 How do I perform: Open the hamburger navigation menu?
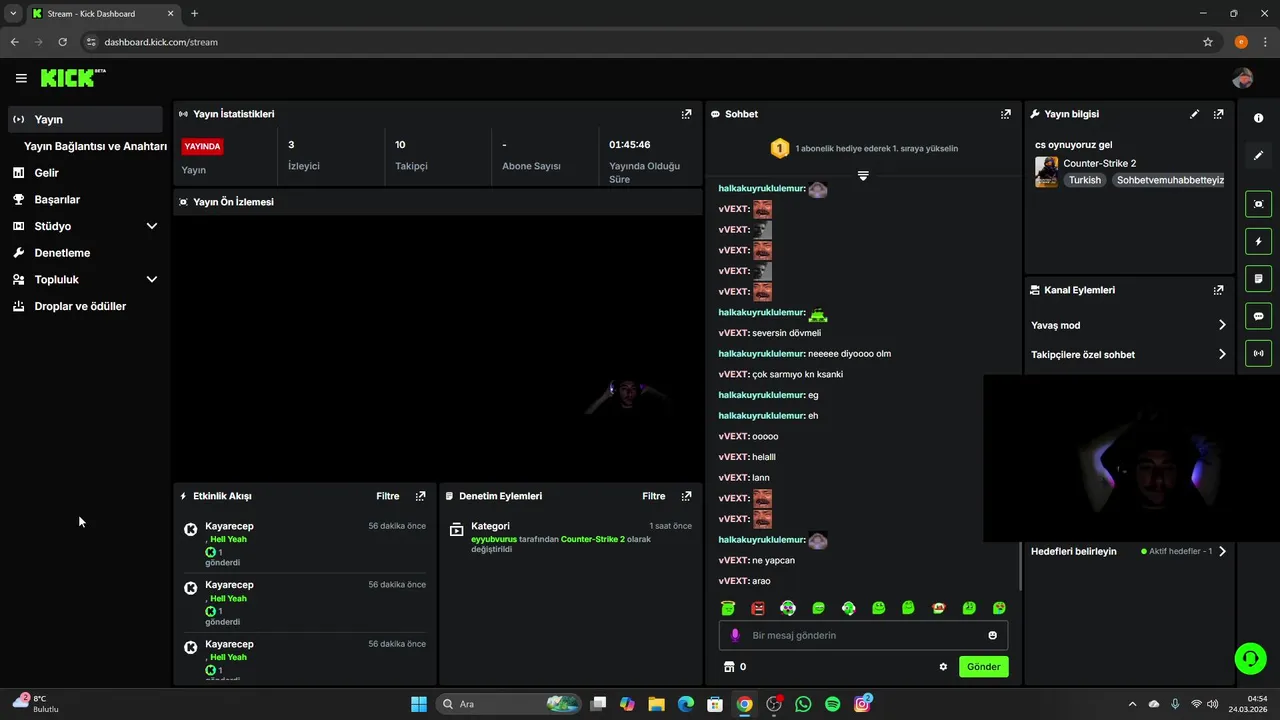pos(21,78)
